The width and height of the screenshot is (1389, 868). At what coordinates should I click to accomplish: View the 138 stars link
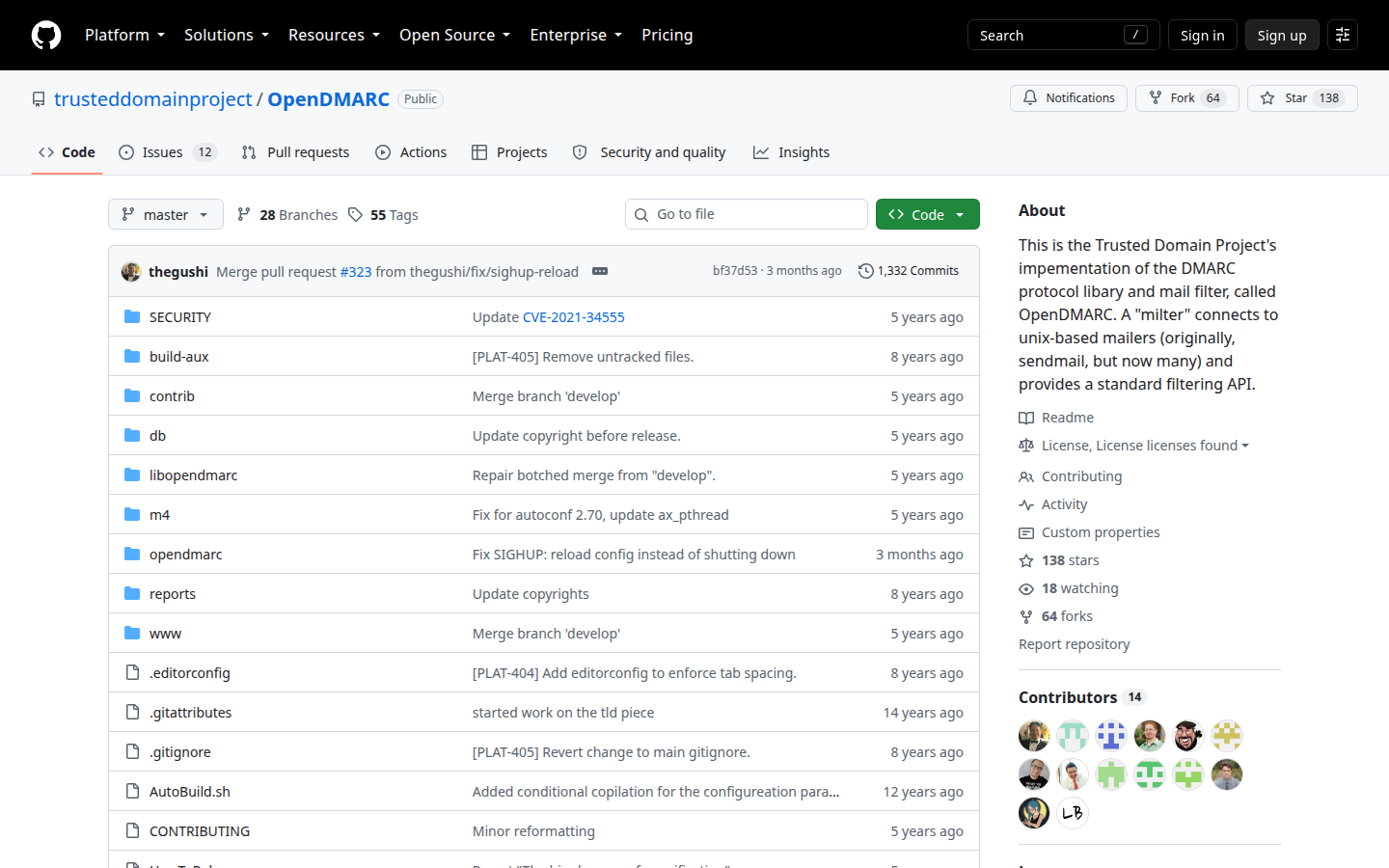1059,560
